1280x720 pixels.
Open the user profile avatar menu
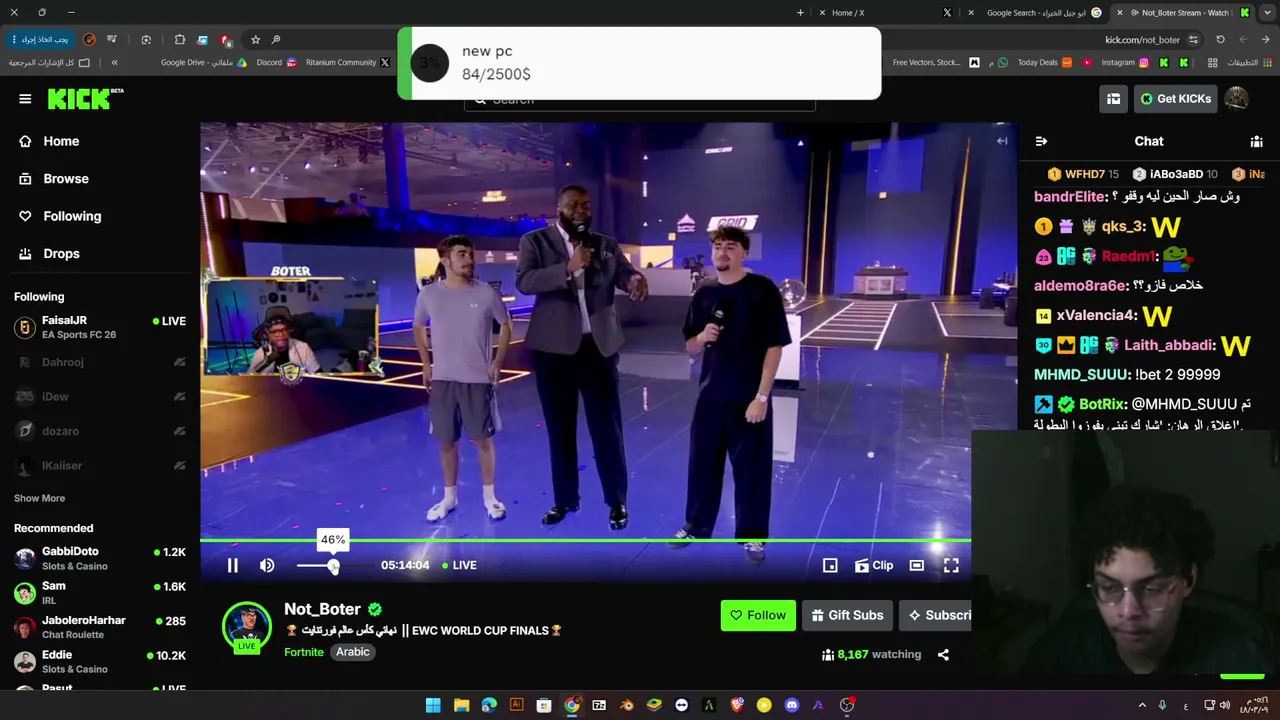click(1237, 98)
